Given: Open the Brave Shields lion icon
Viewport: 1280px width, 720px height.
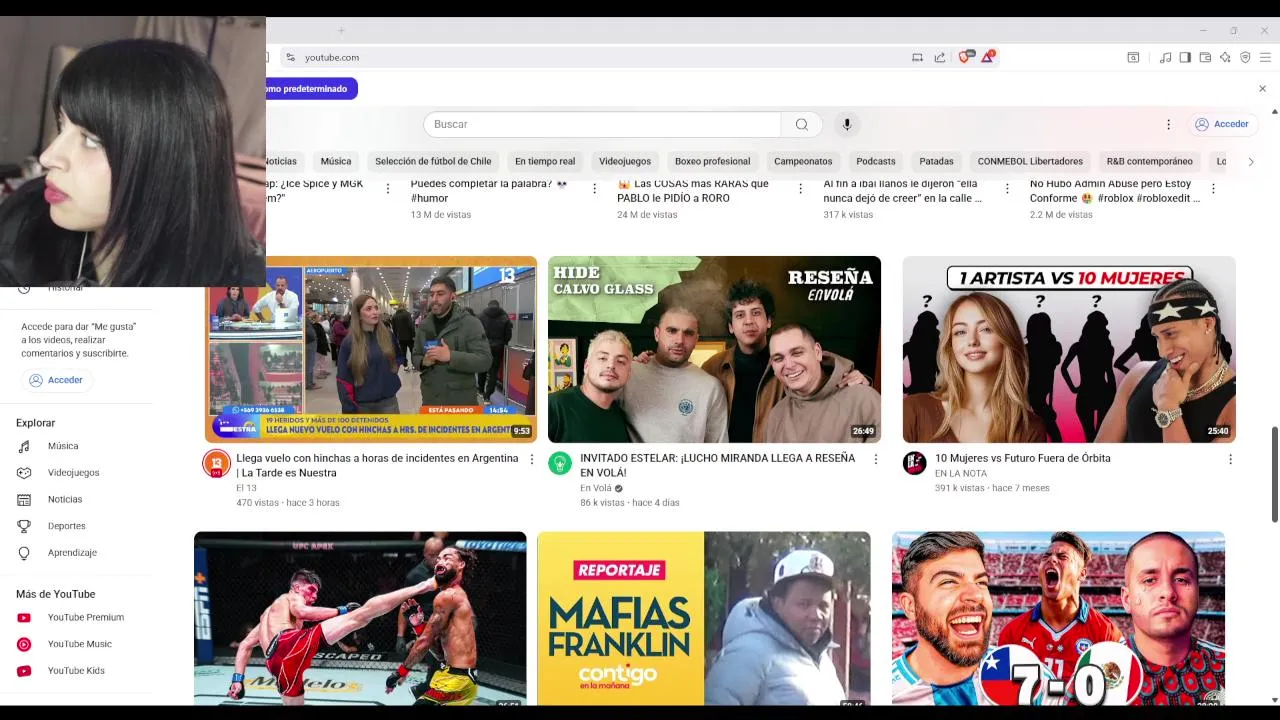Looking at the screenshot, I should point(965,57).
